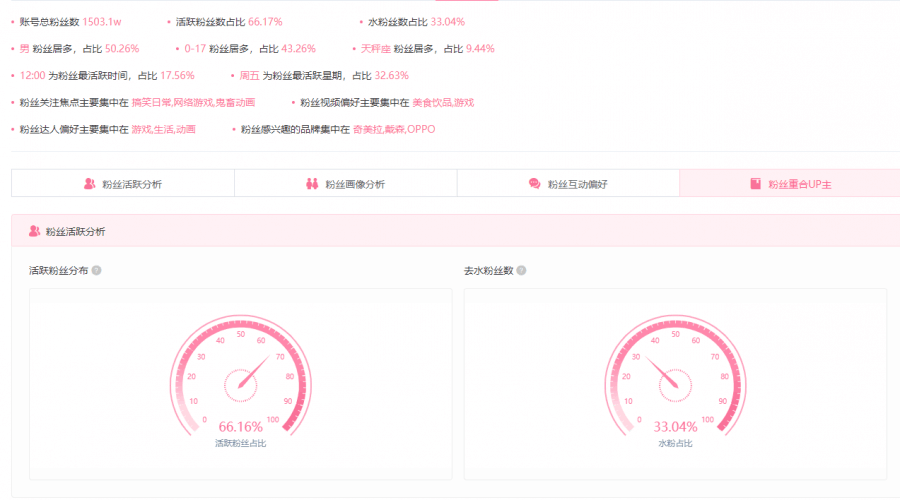
Task: Click the 活跃粉丝占比 gauge needle
Action: pos(253,372)
